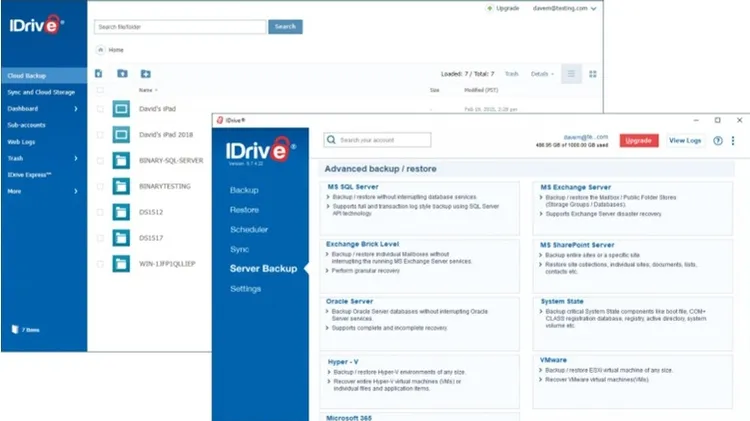Click the list view icon
Image resolution: width=750 pixels, height=421 pixels.
[571, 74]
